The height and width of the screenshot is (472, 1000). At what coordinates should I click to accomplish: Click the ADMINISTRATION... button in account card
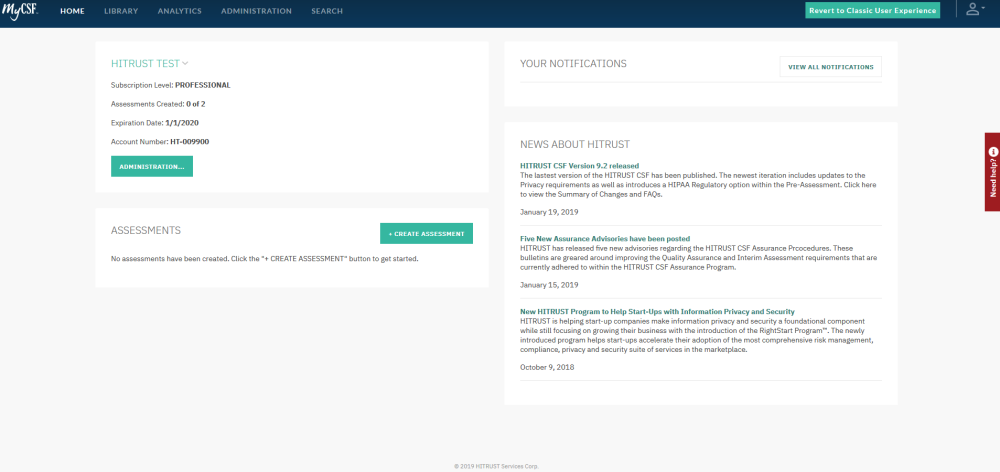point(152,166)
